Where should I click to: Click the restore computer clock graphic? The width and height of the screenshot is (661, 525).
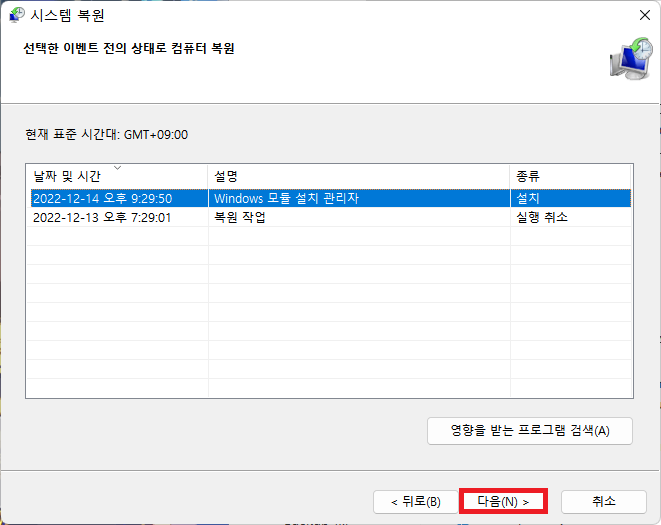pyautogui.click(x=631, y=58)
